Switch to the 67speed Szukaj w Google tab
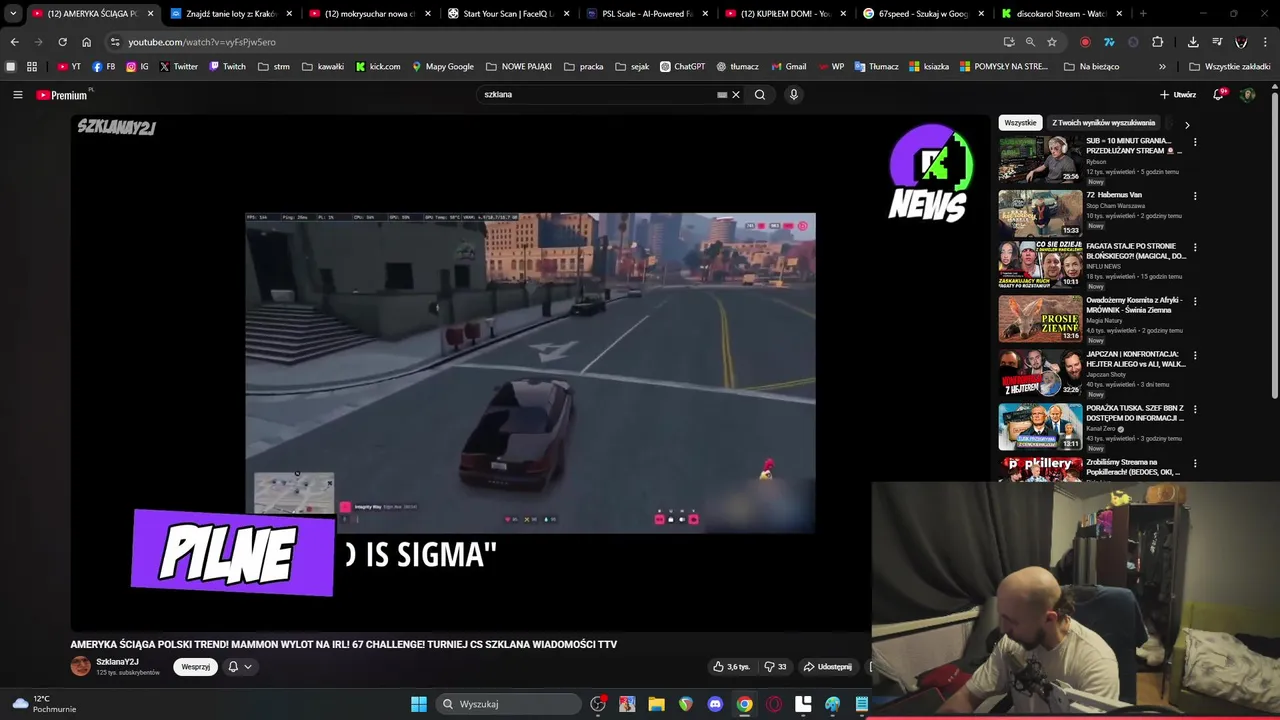The image size is (1280, 720). point(922,14)
